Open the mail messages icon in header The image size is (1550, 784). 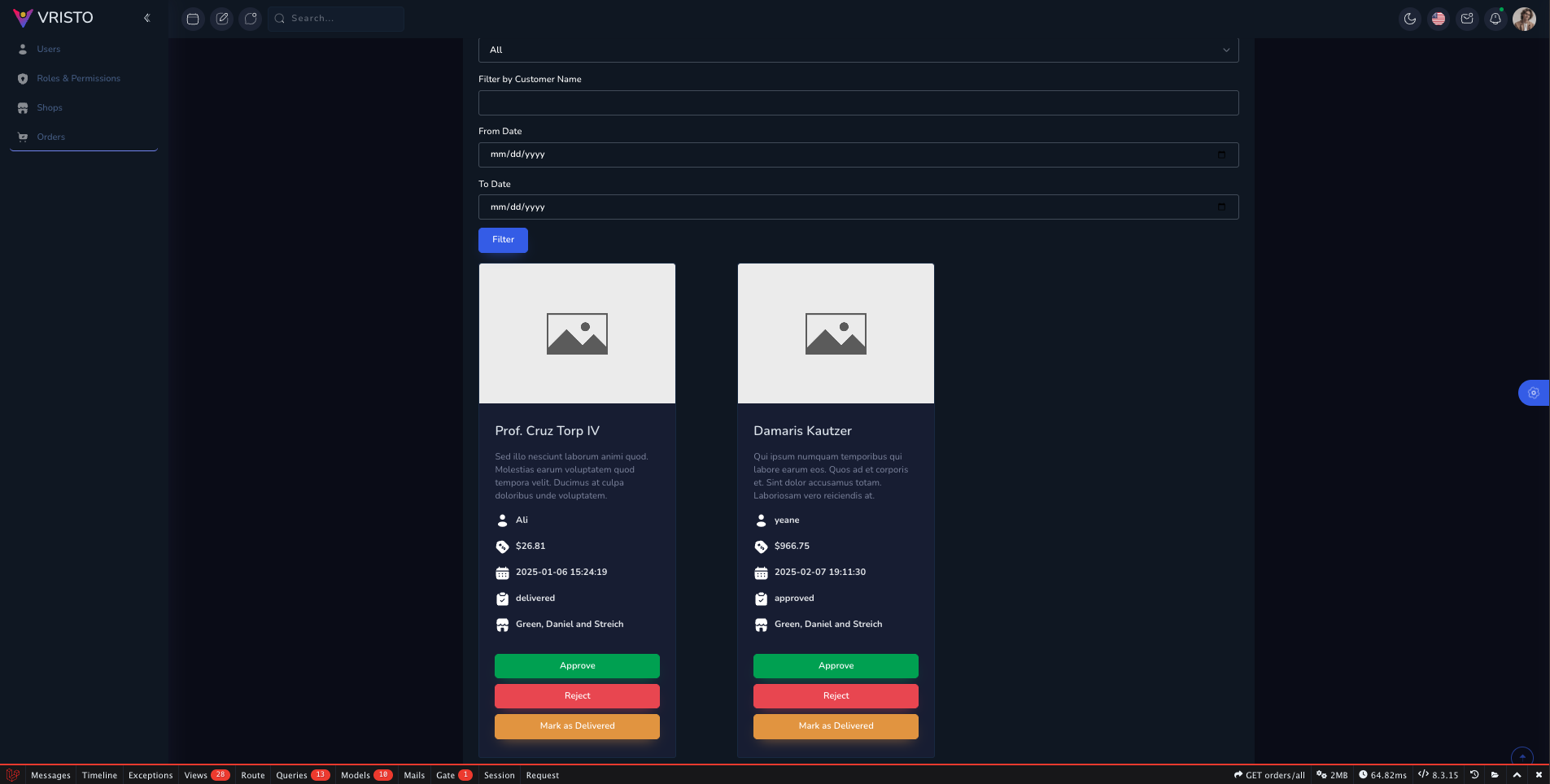pyautogui.click(x=1467, y=19)
